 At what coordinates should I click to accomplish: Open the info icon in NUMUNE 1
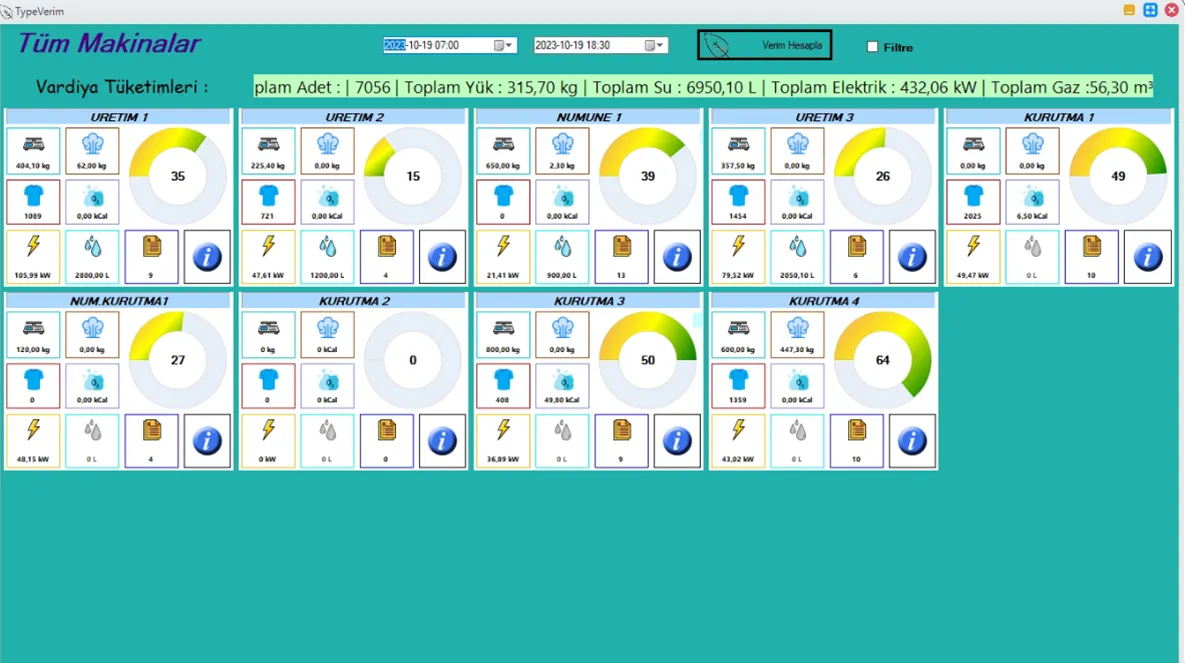coord(677,257)
